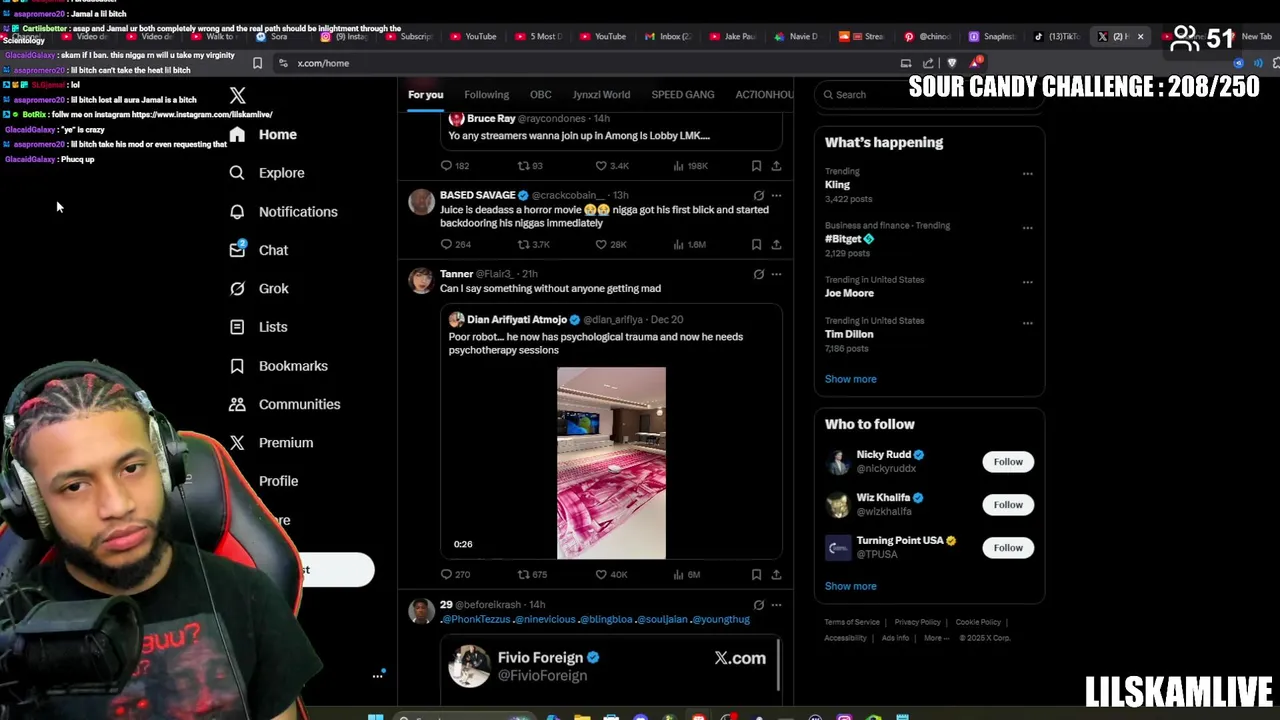Switch to the Following tab

pyautogui.click(x=486, y=94)
